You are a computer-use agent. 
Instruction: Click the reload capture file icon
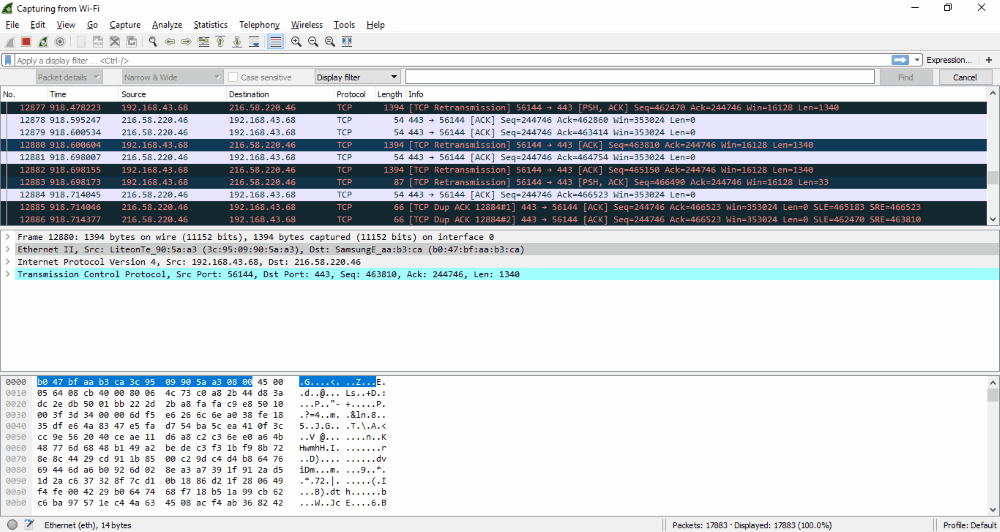tap(131, 41)
